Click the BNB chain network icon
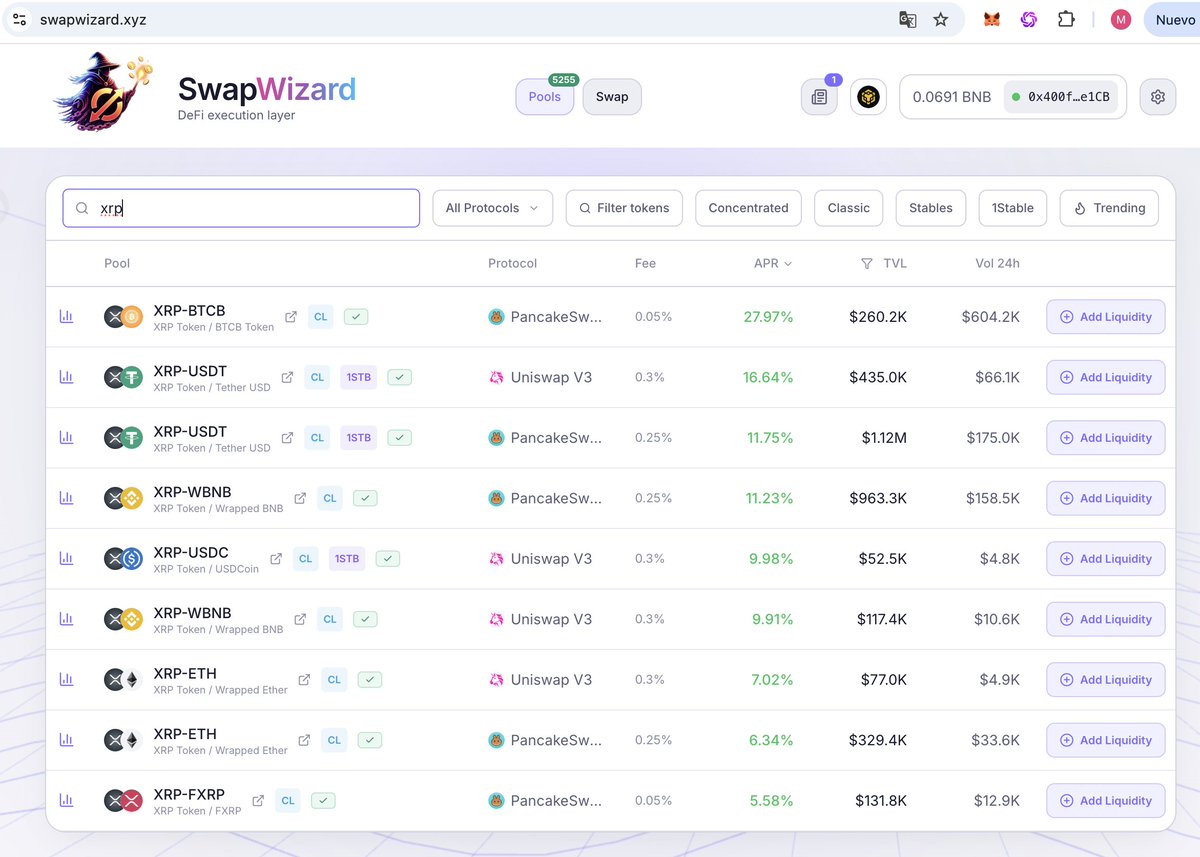 pyautogui.click(x=868, y=97)
